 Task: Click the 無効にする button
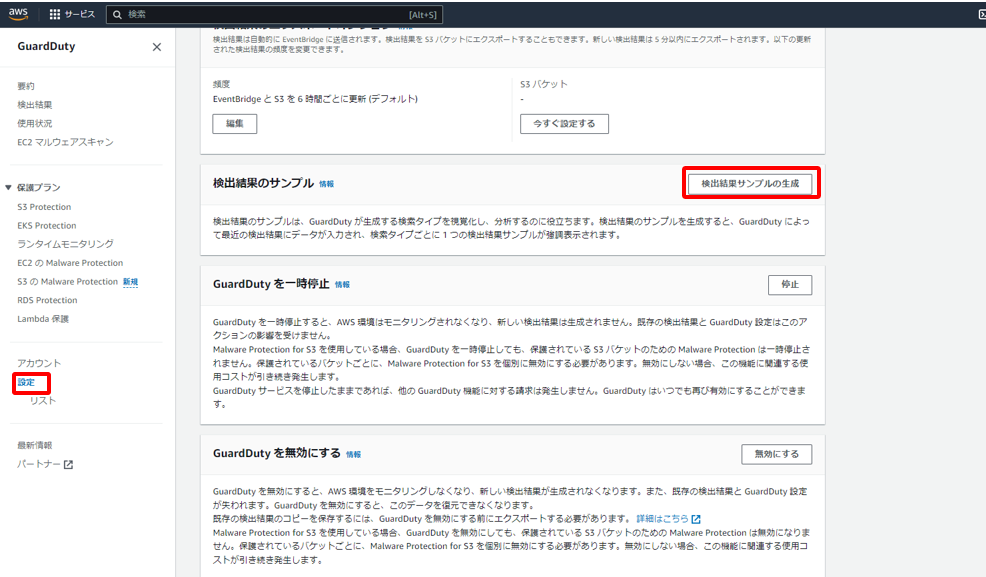pos(777,454)
